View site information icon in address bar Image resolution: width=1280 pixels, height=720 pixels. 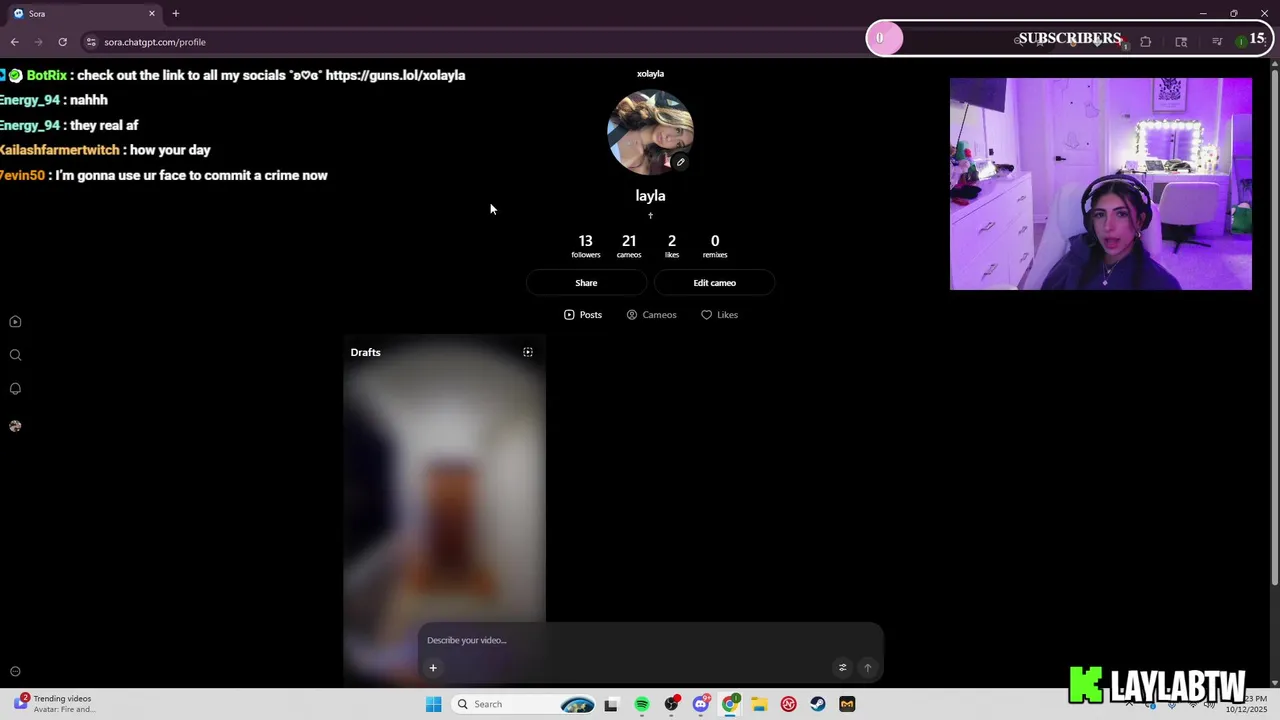coord(91,42)
